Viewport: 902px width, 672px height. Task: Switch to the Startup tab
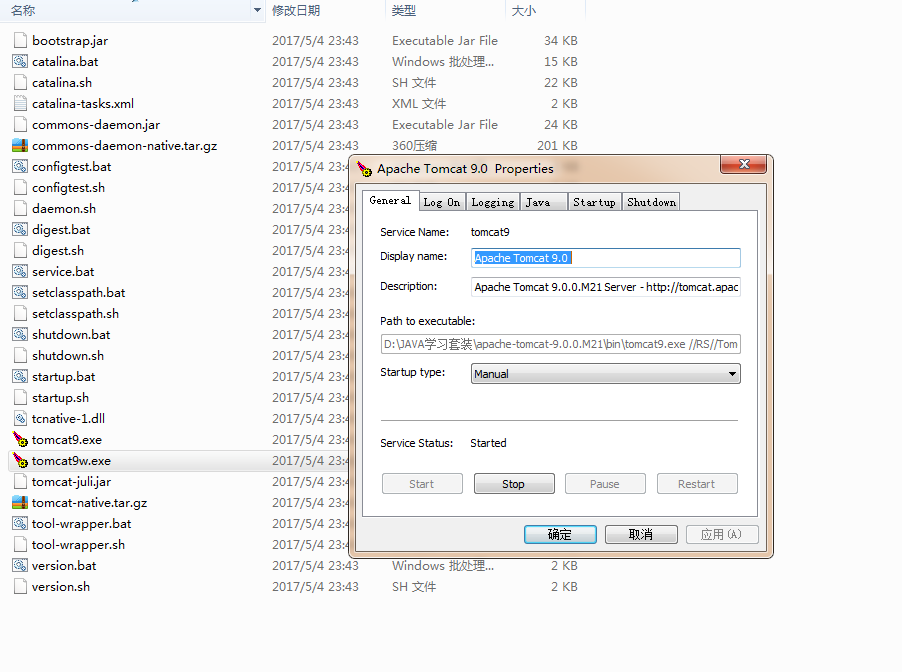(x=594, y=202)
